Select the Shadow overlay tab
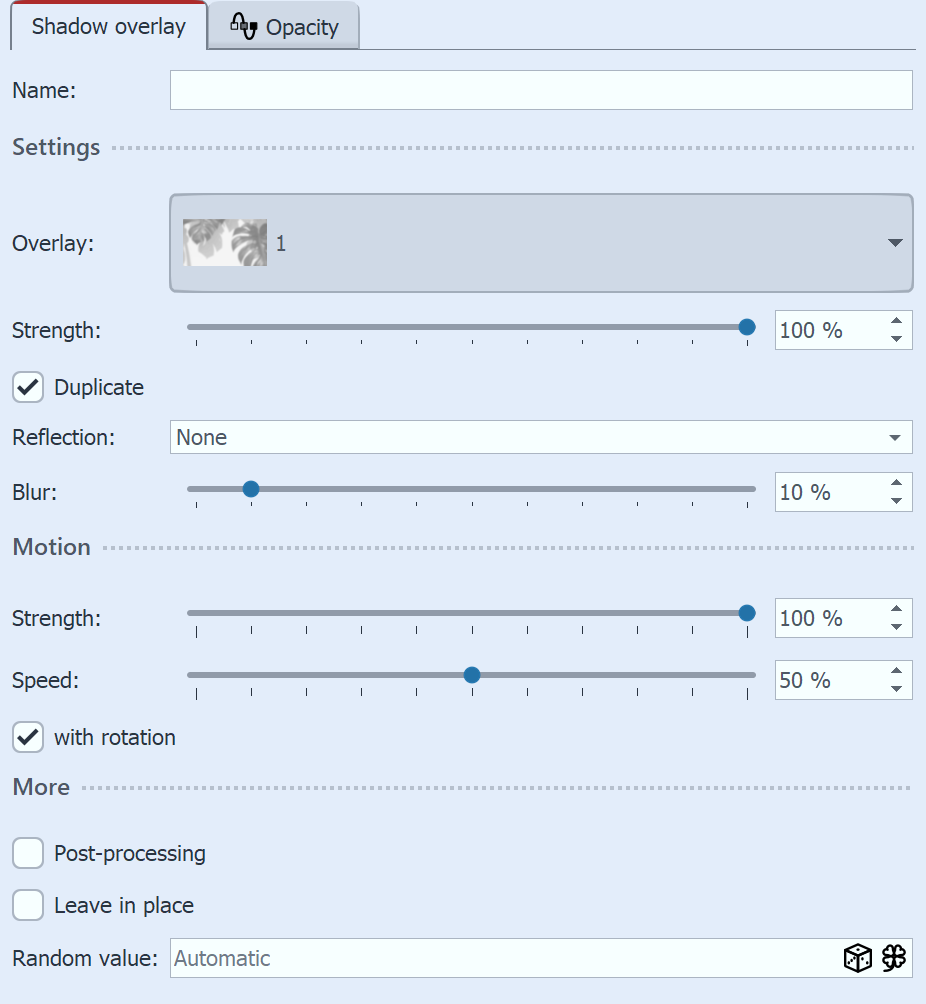 107,26
